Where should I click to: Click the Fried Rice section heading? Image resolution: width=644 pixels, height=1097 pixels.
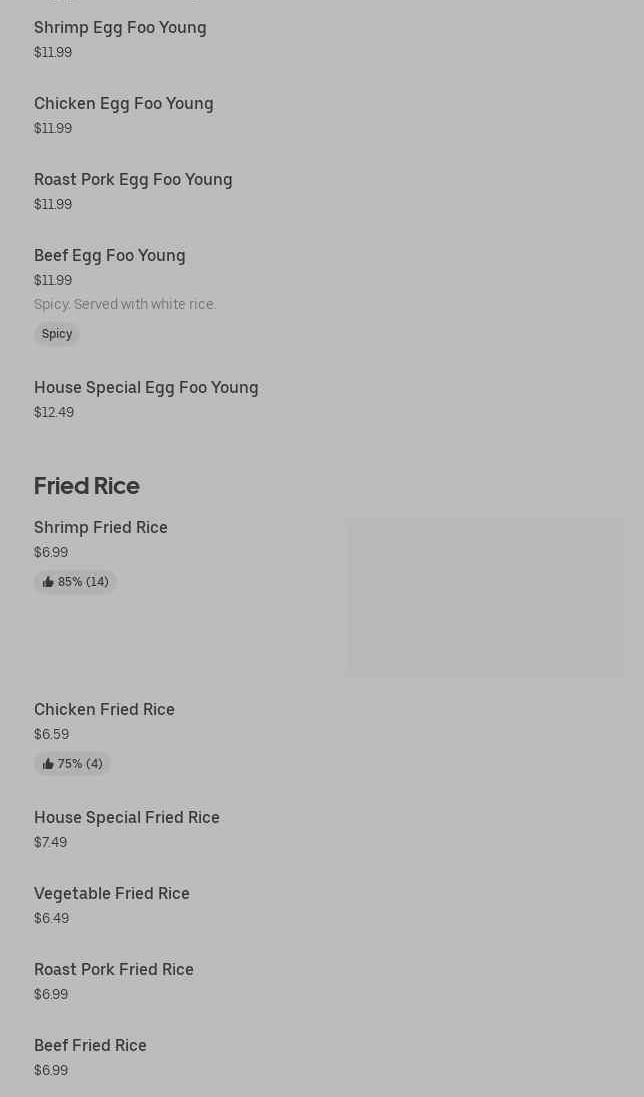[87, 486]
